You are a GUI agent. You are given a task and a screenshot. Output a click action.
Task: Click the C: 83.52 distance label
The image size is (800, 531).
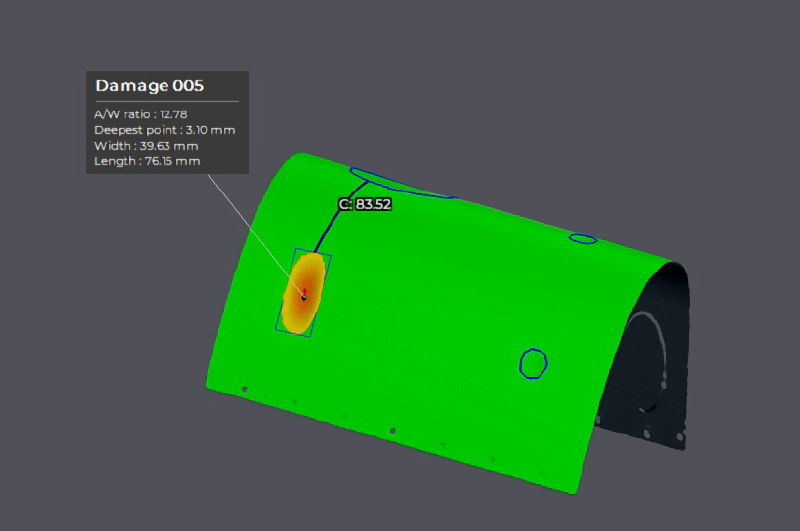click(x=365, y=204)
